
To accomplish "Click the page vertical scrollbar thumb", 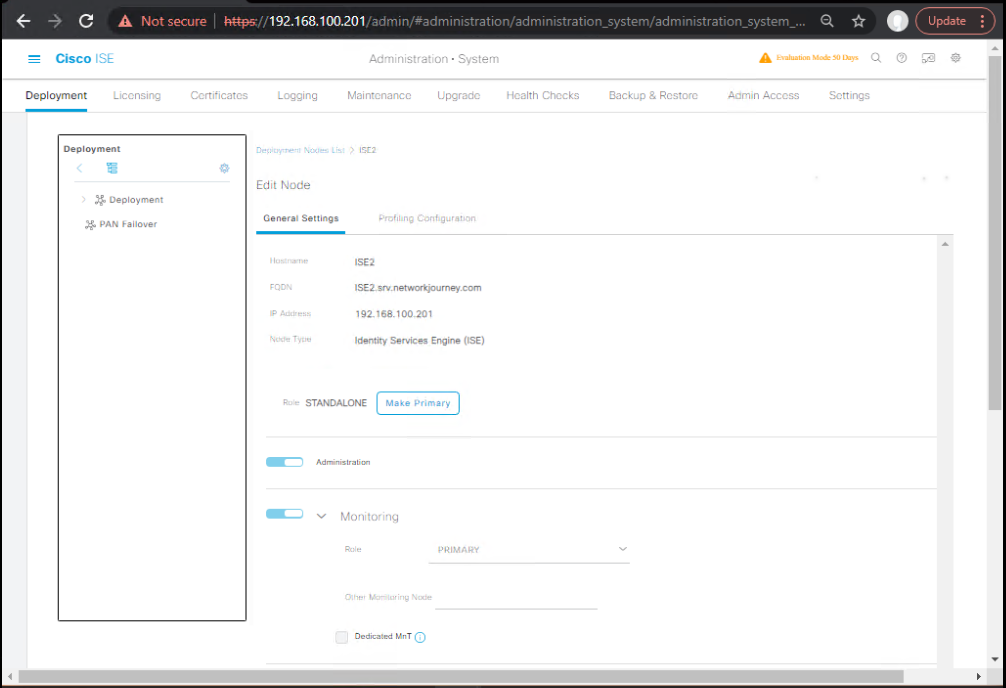I will click(994, 232).
